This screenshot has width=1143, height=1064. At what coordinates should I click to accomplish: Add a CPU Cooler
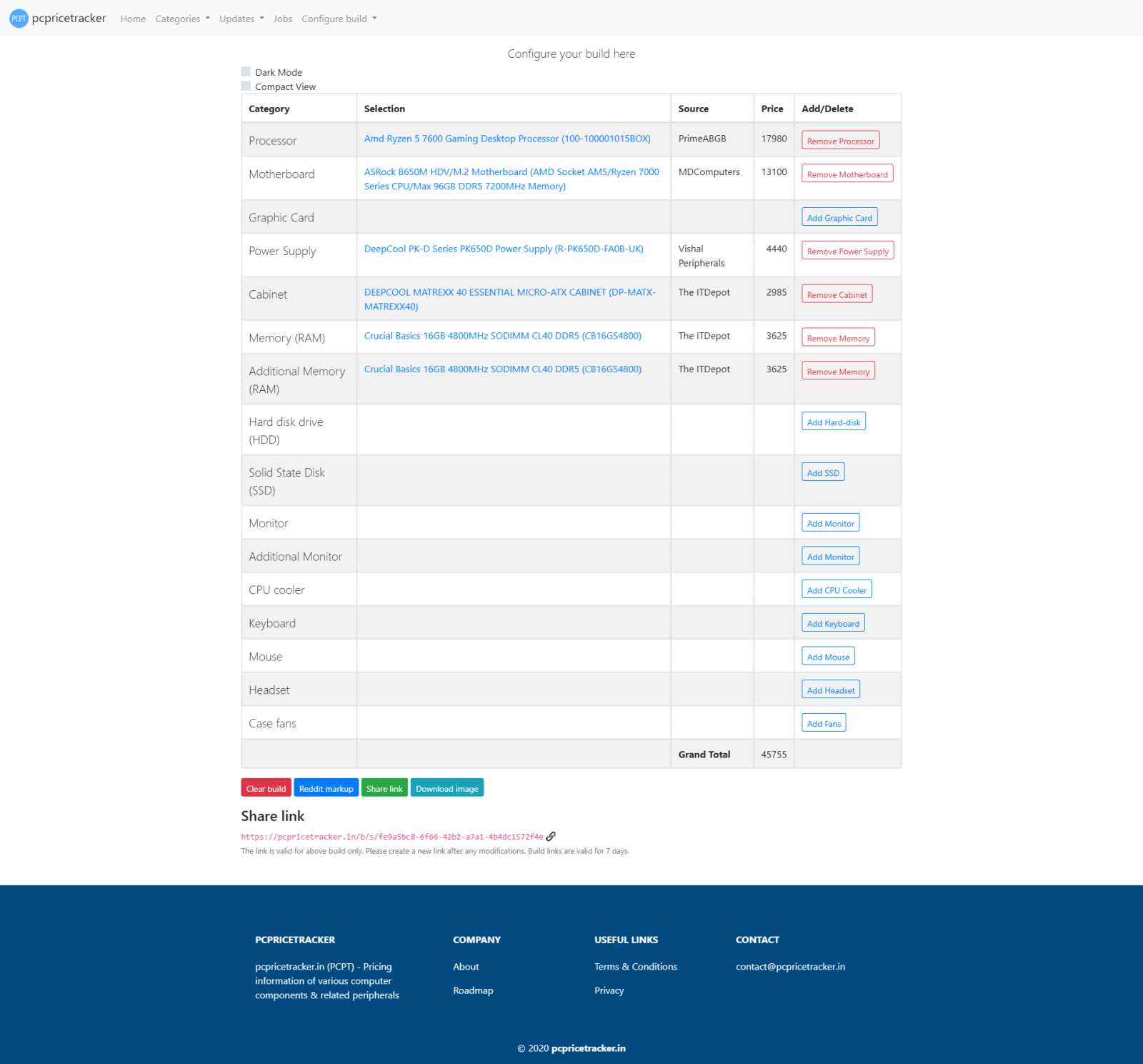837,590
